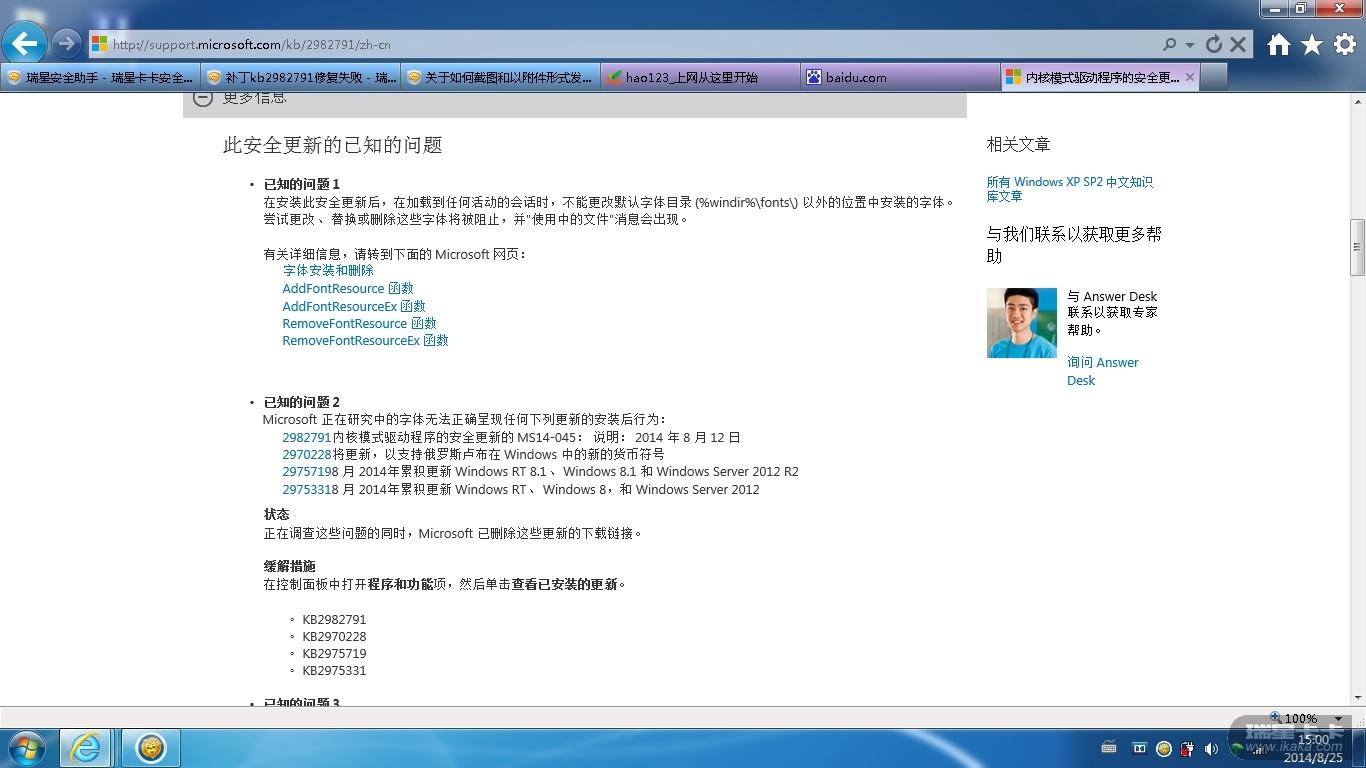Open the 字体安装和删除 link
This screenshot has width=1366, height=768.
[x=328, y=271]
